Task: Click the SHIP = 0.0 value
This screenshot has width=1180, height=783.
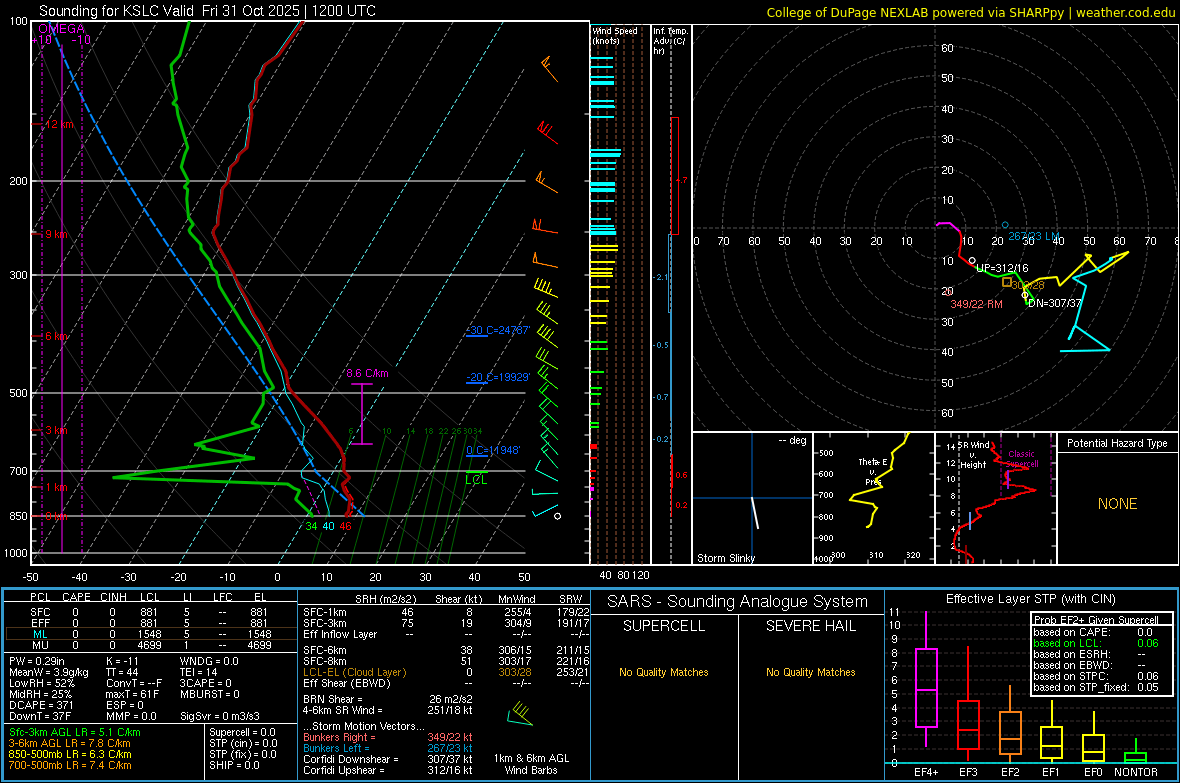Action: (234, 765)
